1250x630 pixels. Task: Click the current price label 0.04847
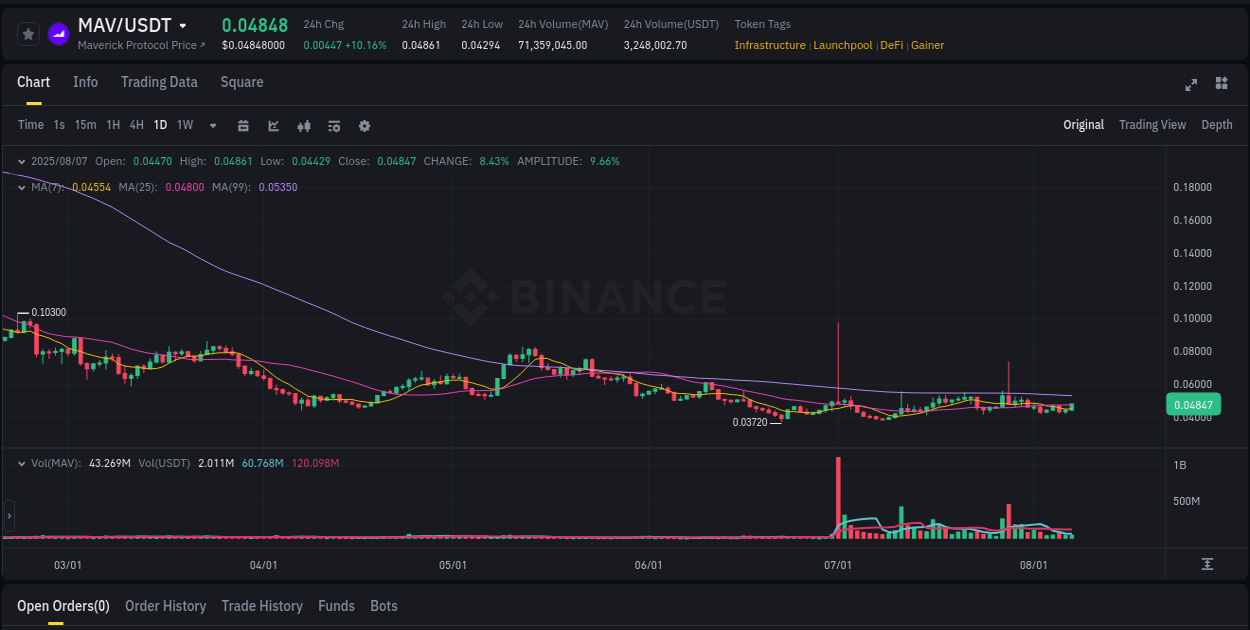[1194, 404]
